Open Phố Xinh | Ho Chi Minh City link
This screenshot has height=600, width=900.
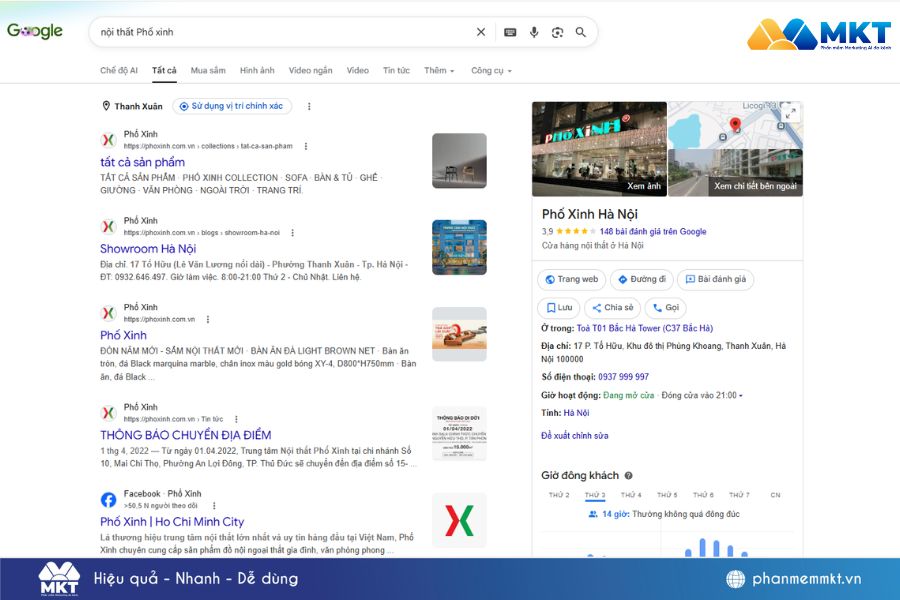point(172,522)
